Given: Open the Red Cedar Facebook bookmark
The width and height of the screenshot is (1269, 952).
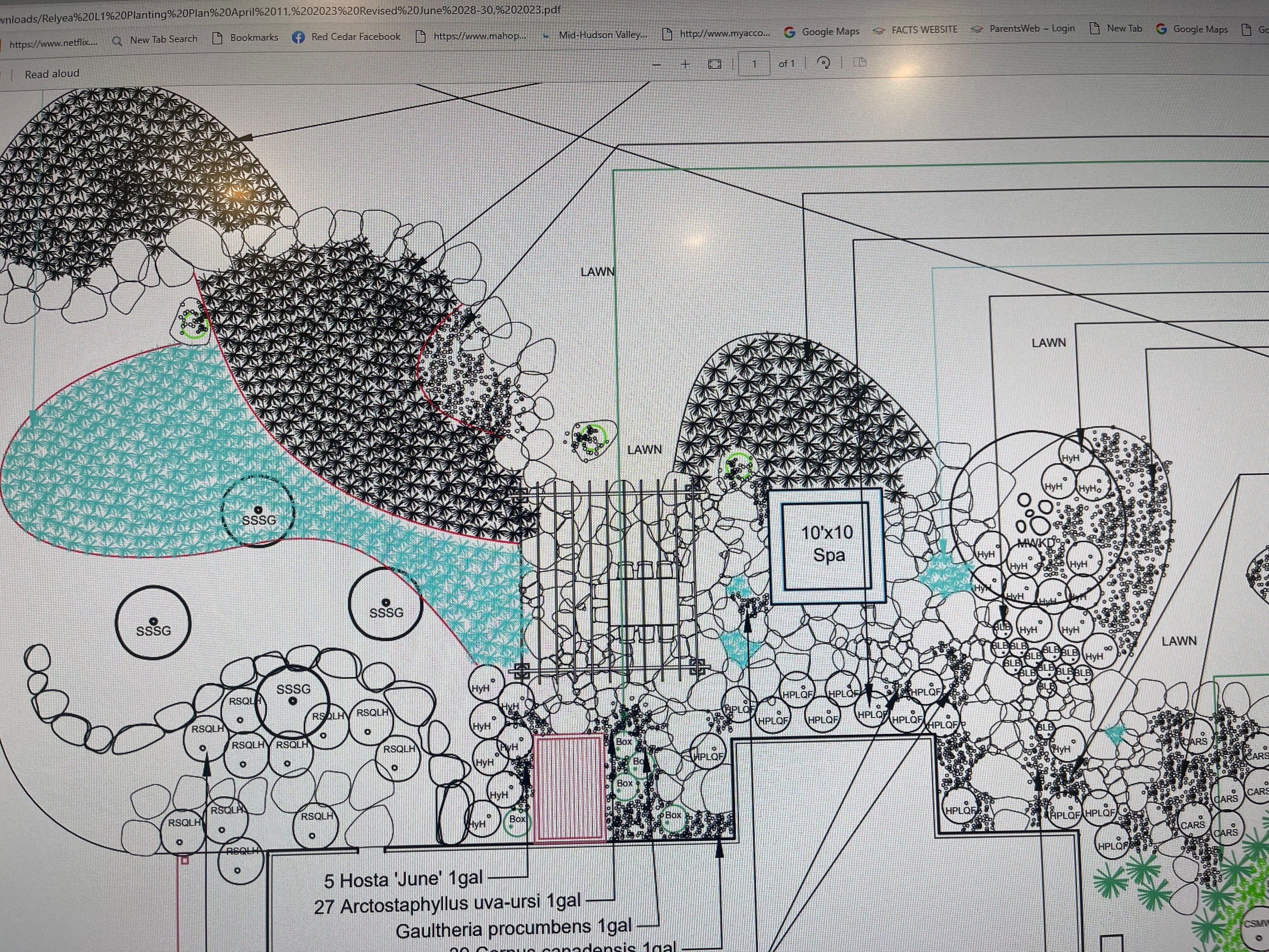Looking at the screenshot, I should pos(347,37).
